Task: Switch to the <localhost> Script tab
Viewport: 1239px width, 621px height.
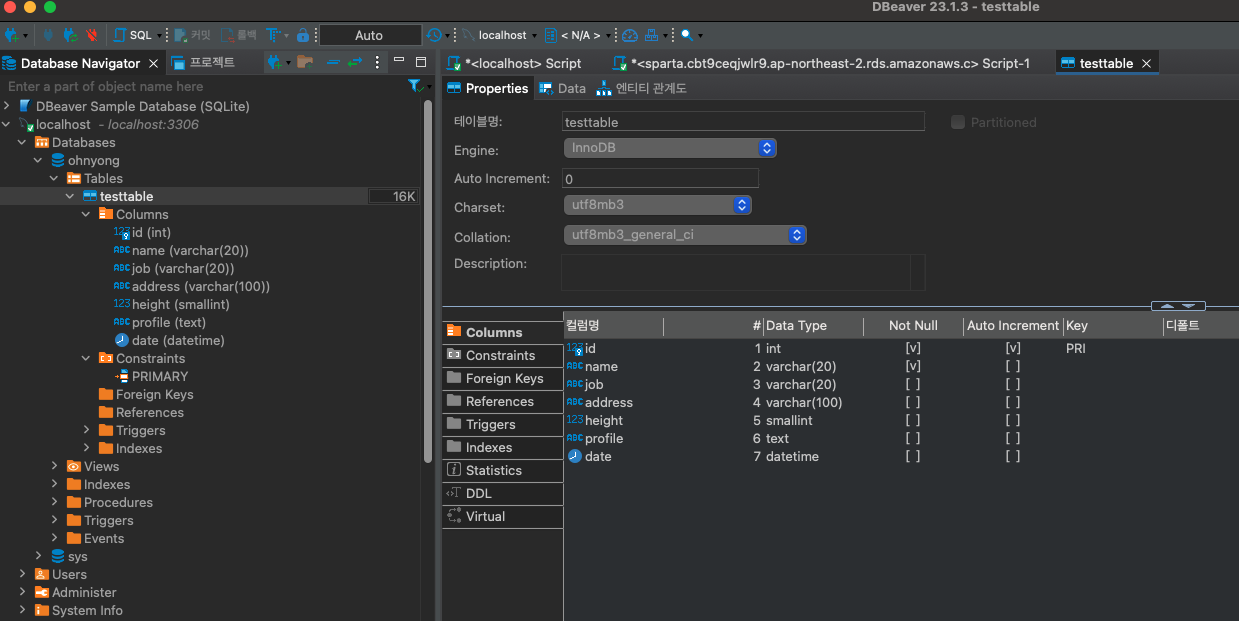Action: pyautogui.click(x=513, y=63)
